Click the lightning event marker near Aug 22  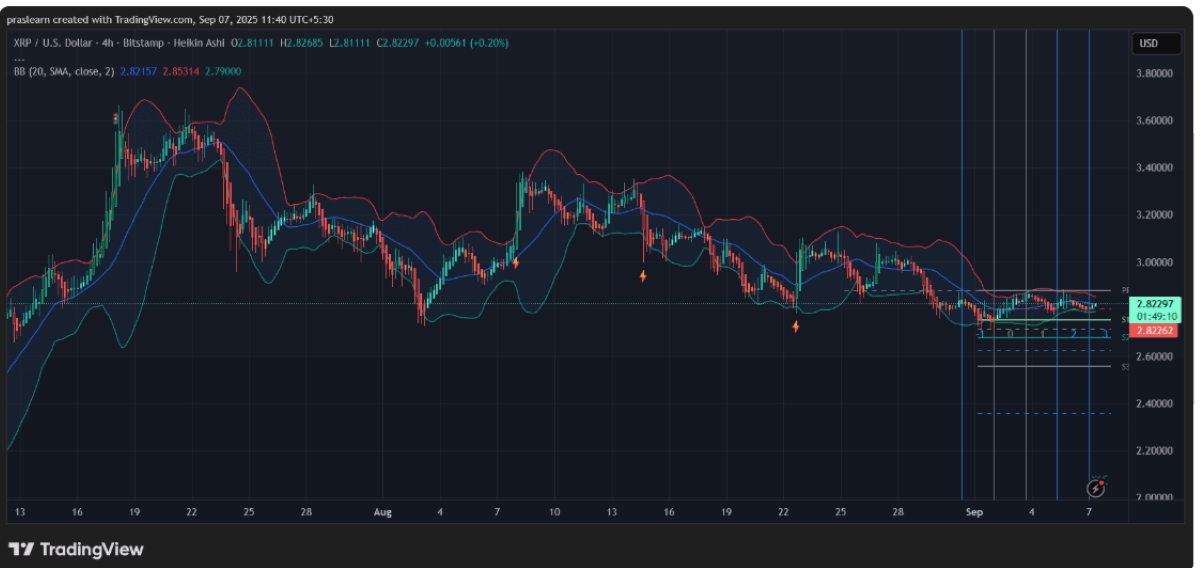[x=795, y=326]
